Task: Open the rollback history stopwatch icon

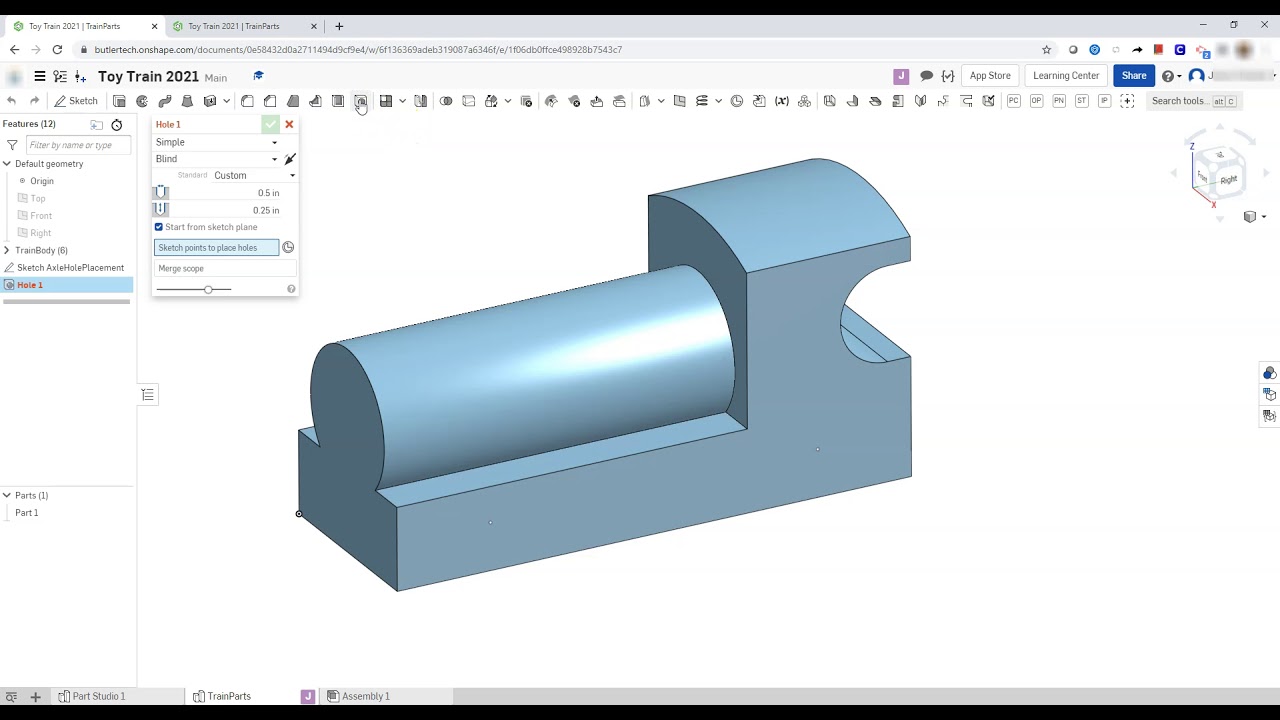Action: point(117,124)
